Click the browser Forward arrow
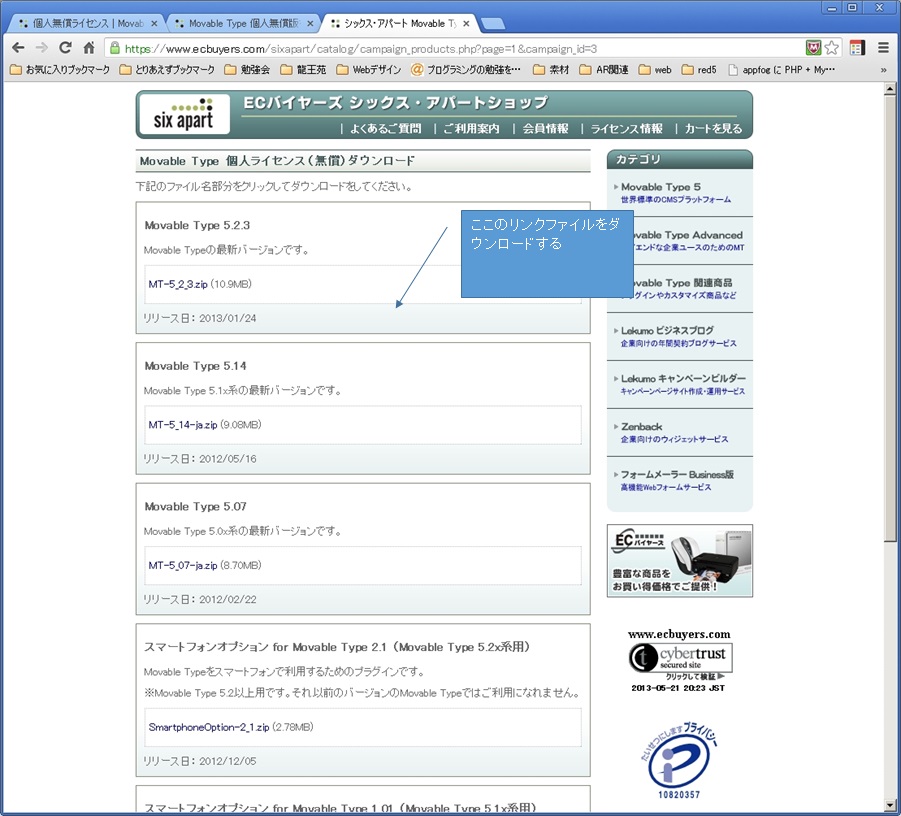This screenshot has height=816, width=901. (x=42, y=48)
